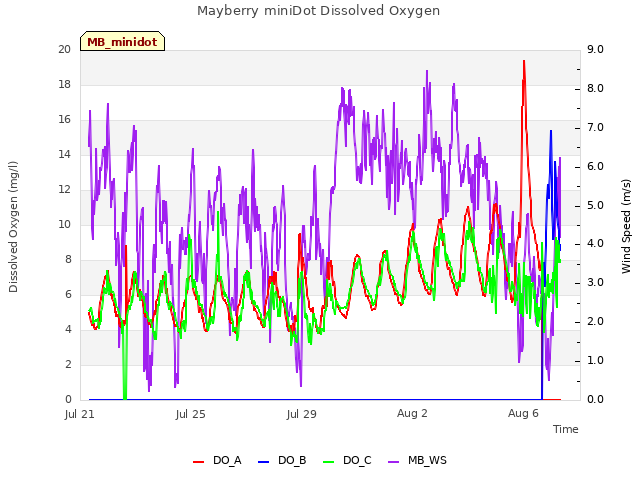Click the 1.0 value on wind axis

pos(596,360)
